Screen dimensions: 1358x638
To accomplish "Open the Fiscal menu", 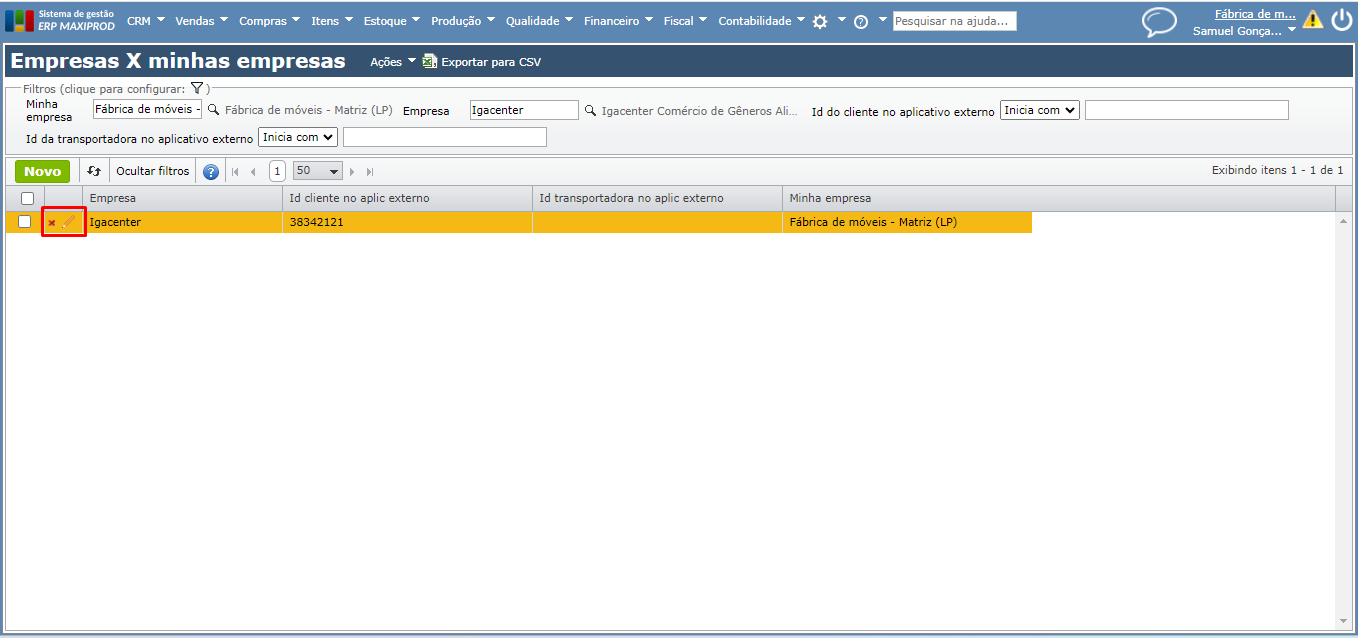I will pyautogui.click(x=685, y=21).
